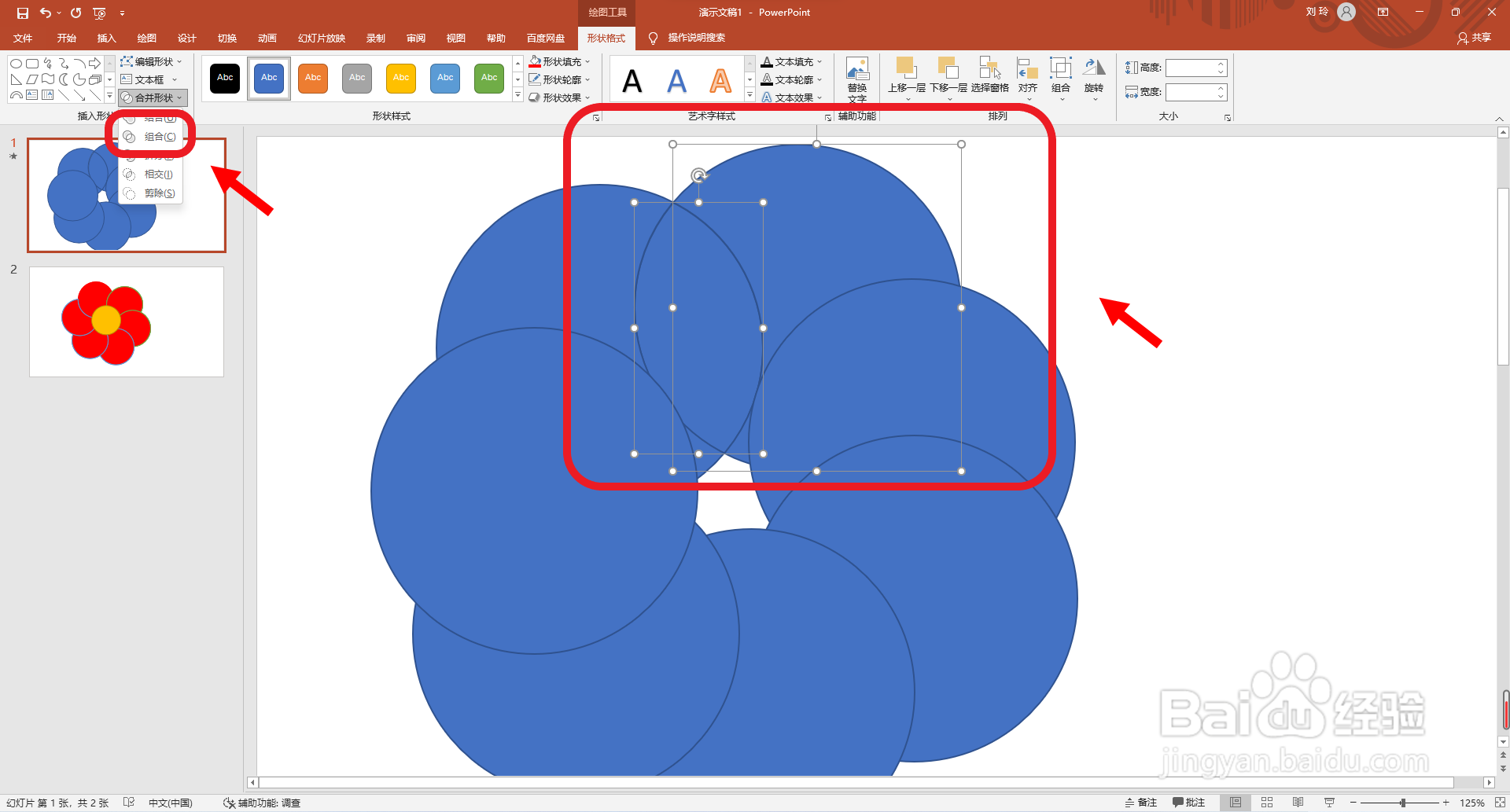Switch to Normal view in status bar
Image resolution: width=1510 pixels, height=812 pixels.
coord(1236,803)
